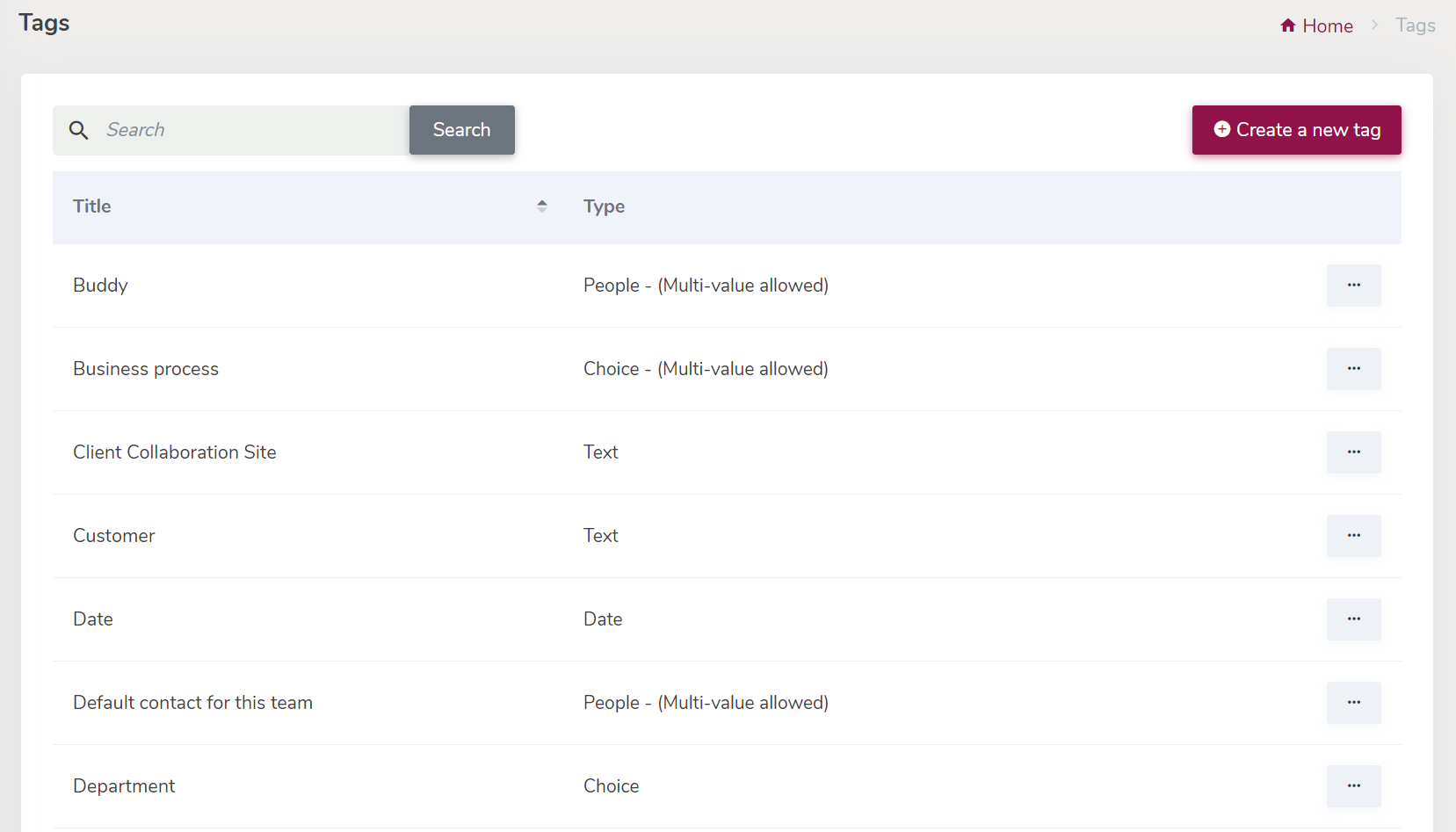Screen dimensions: 1456x832
Task: Open the more options menu for Customer
Action: 1353,536
